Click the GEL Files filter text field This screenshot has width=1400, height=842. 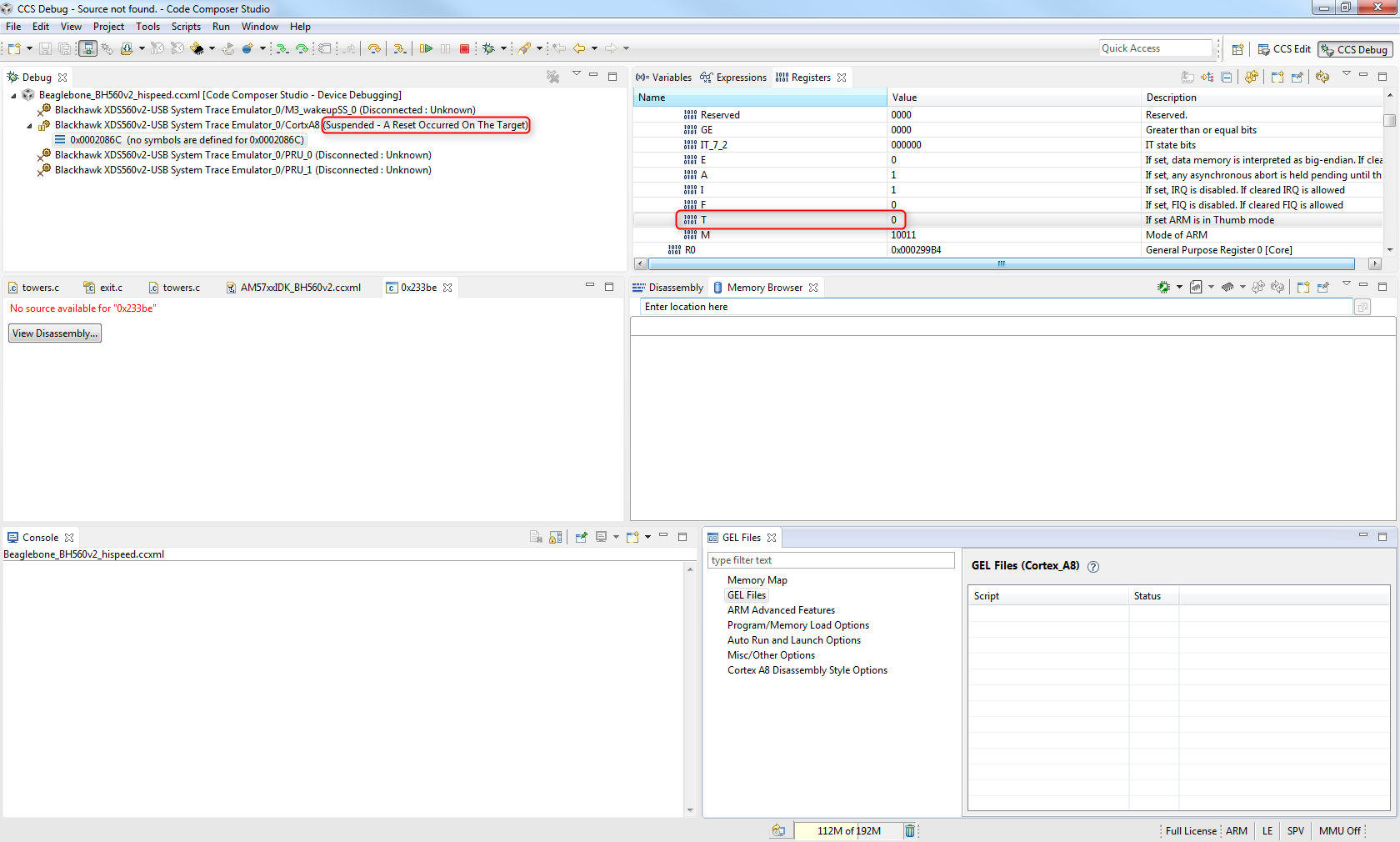(831, 560)
